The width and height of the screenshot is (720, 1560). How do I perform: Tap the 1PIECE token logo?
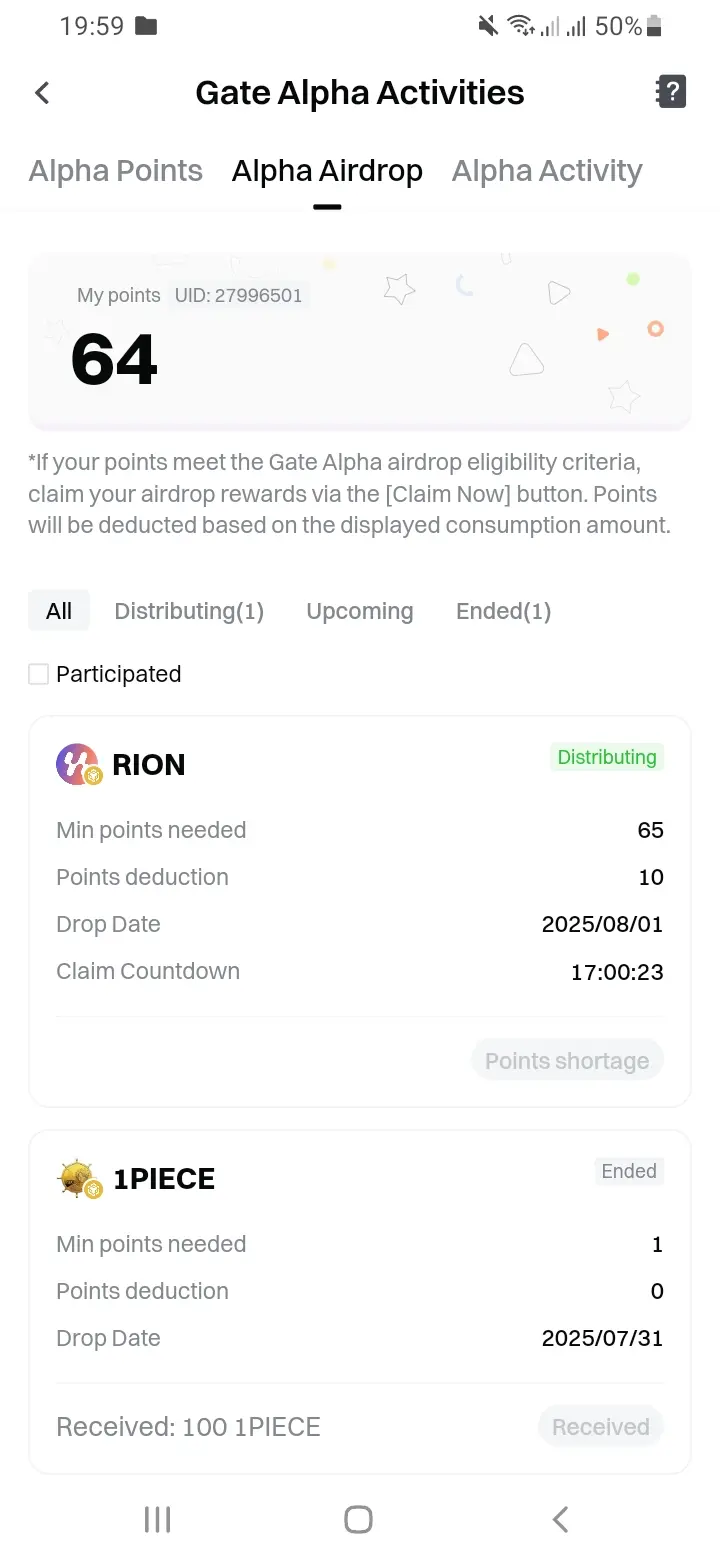pyautogui.click(x=80, y=1179)
